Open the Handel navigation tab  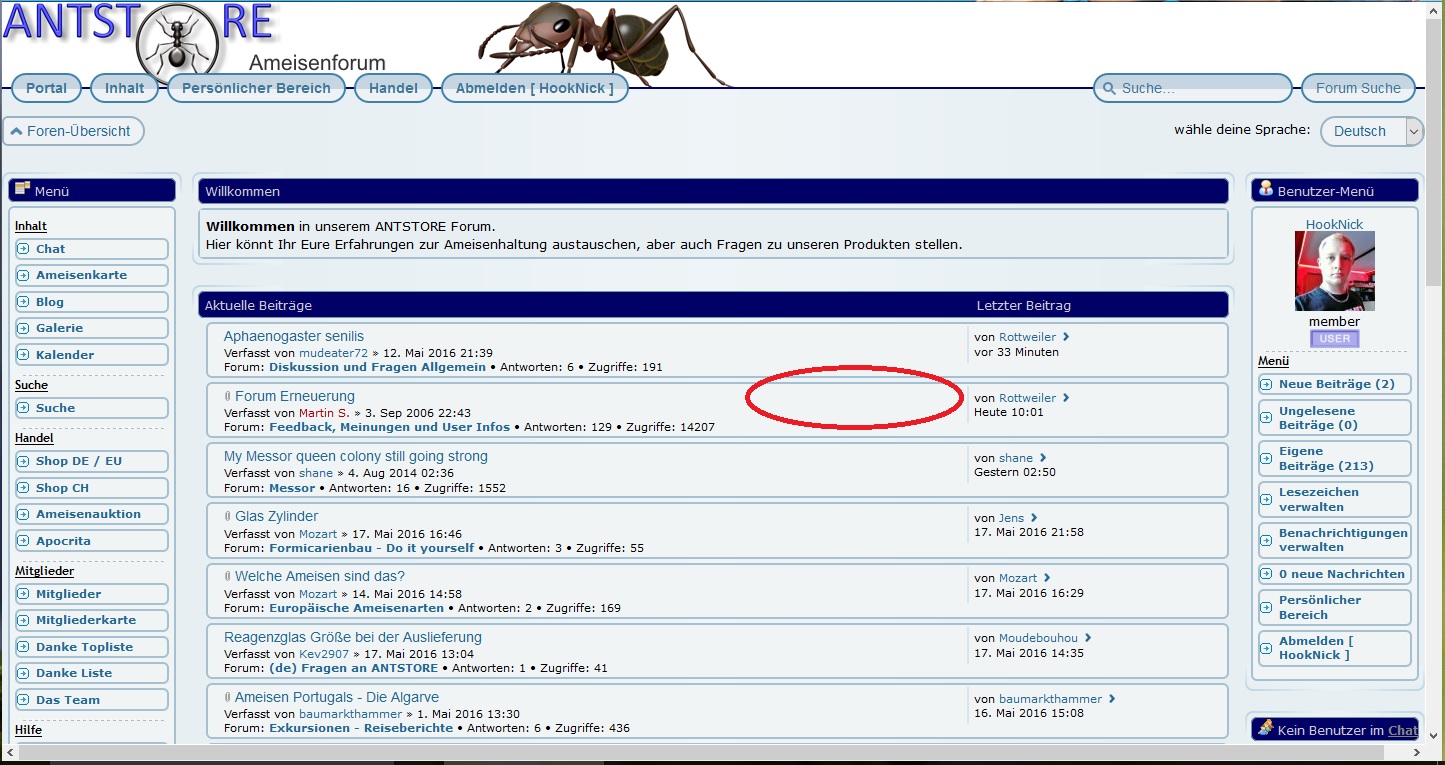tap(393, 88)
